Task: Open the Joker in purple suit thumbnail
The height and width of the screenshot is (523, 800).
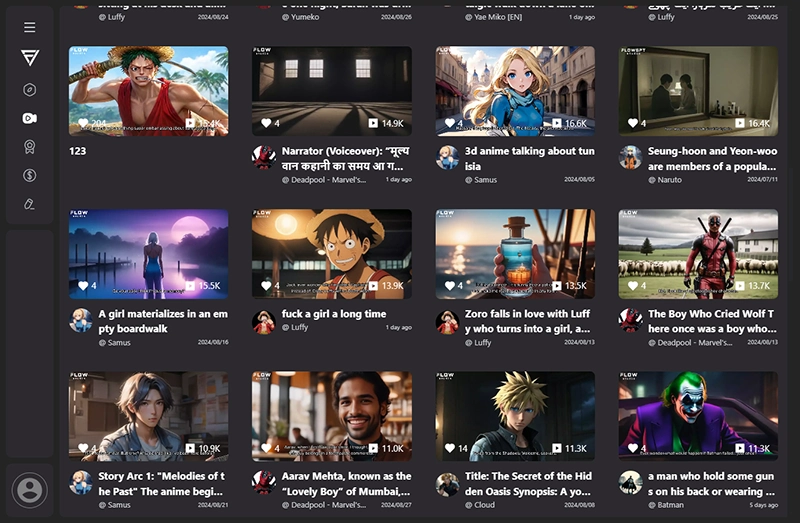Action: (x=698, y=416)
